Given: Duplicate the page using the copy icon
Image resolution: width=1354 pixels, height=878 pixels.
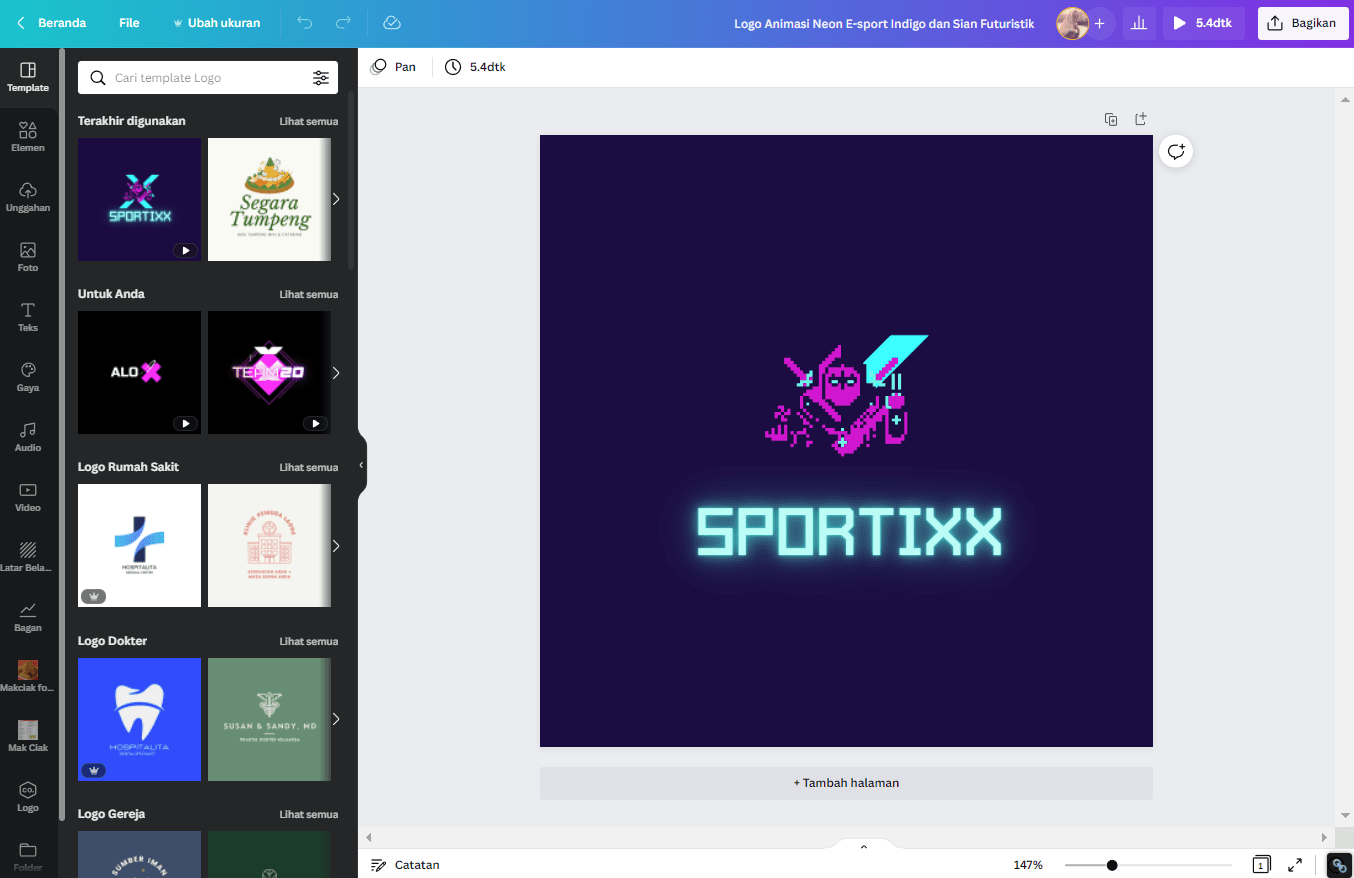Looking at the screenshot, I should click(x=1111, y=118).
